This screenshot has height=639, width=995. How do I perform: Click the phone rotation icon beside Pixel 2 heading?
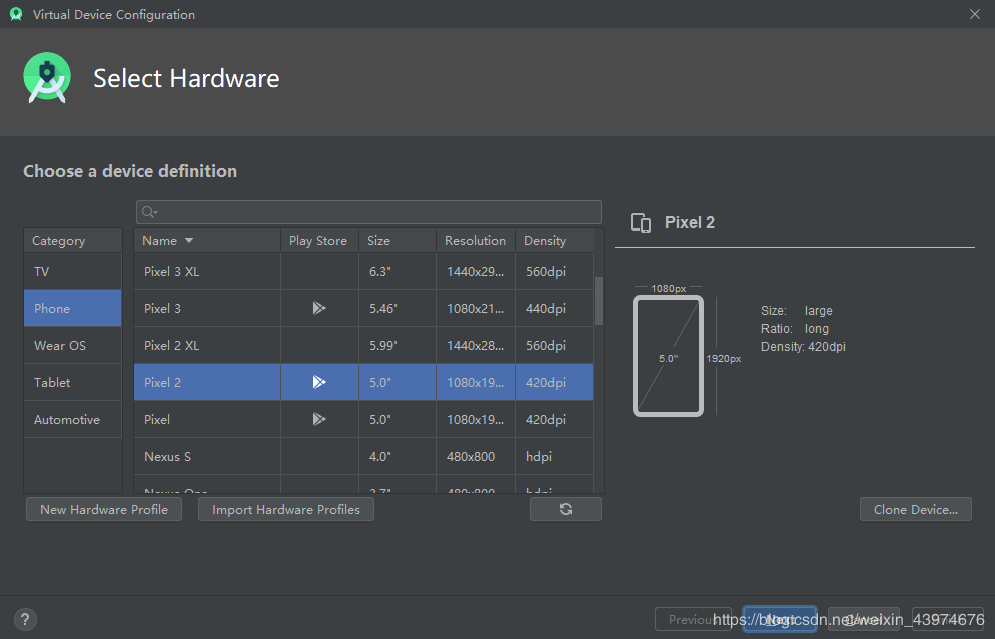[x=641, y=222]
